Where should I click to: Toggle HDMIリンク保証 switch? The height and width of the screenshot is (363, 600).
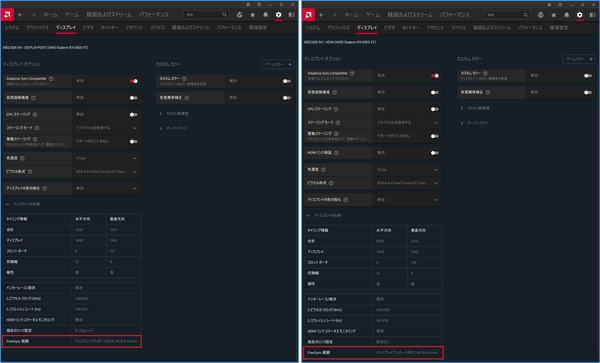(434, 153)
